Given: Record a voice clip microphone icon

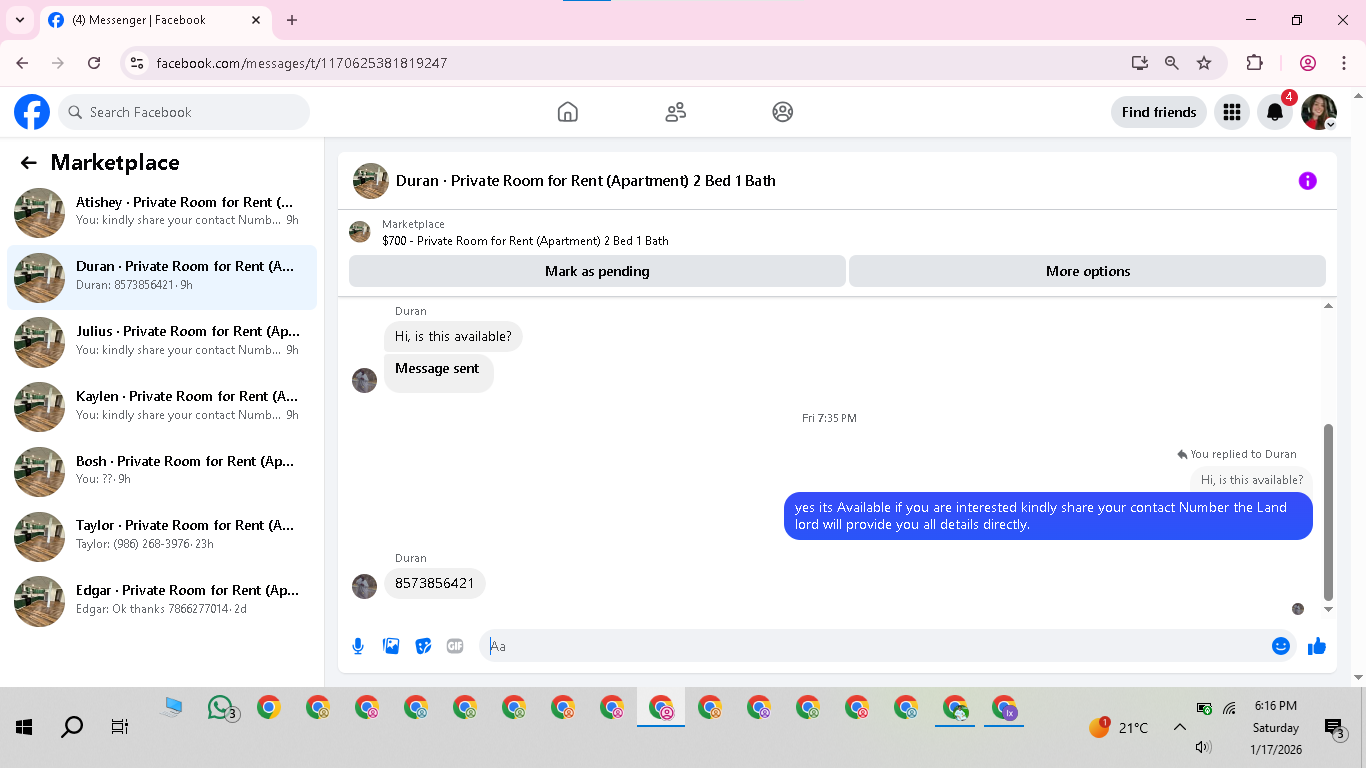Looking at the screenshot, I should click(x=358, y=646).
